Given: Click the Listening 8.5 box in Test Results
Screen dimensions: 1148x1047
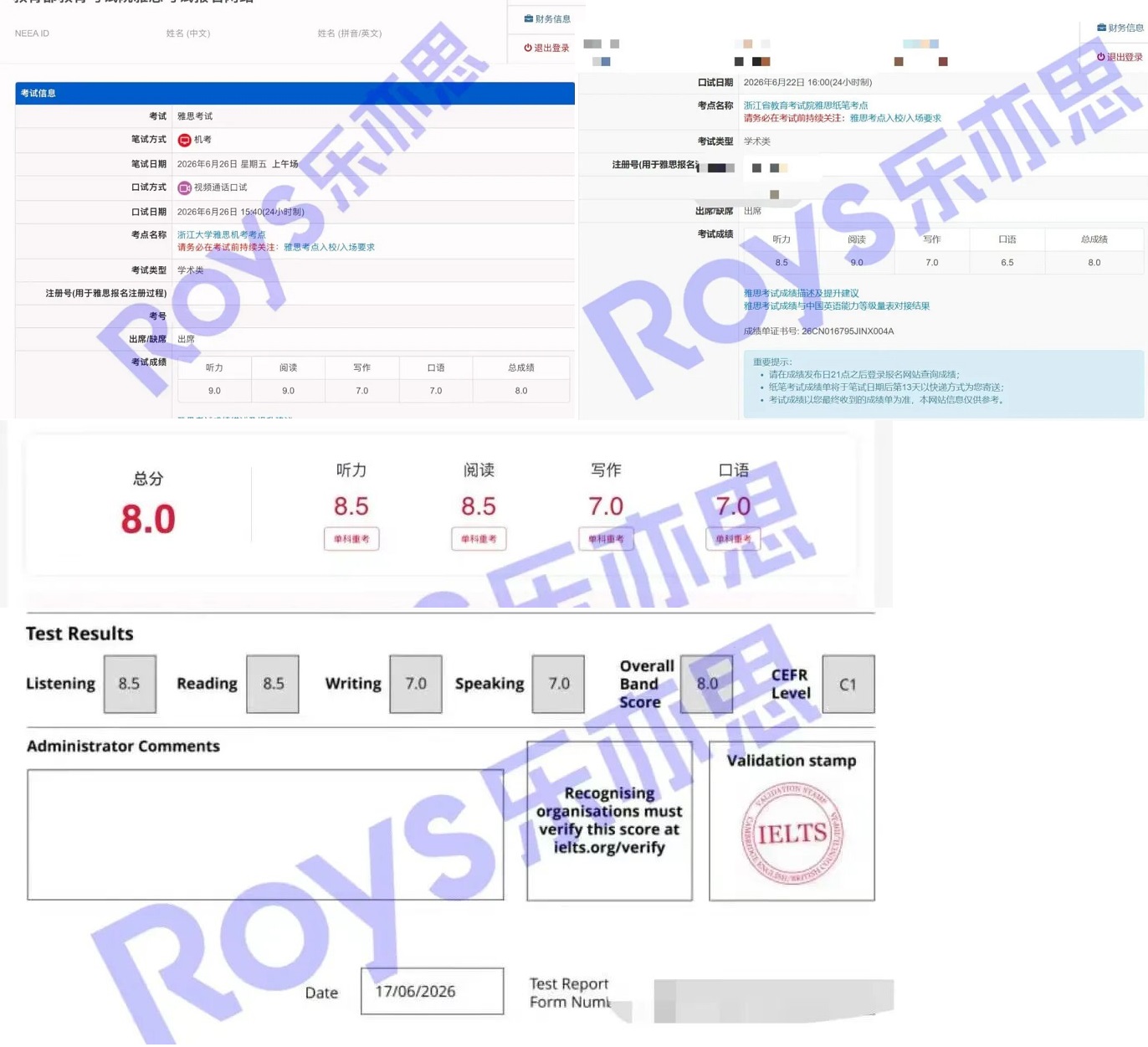Looking at the screenshot, I should (x=130, y=684).
